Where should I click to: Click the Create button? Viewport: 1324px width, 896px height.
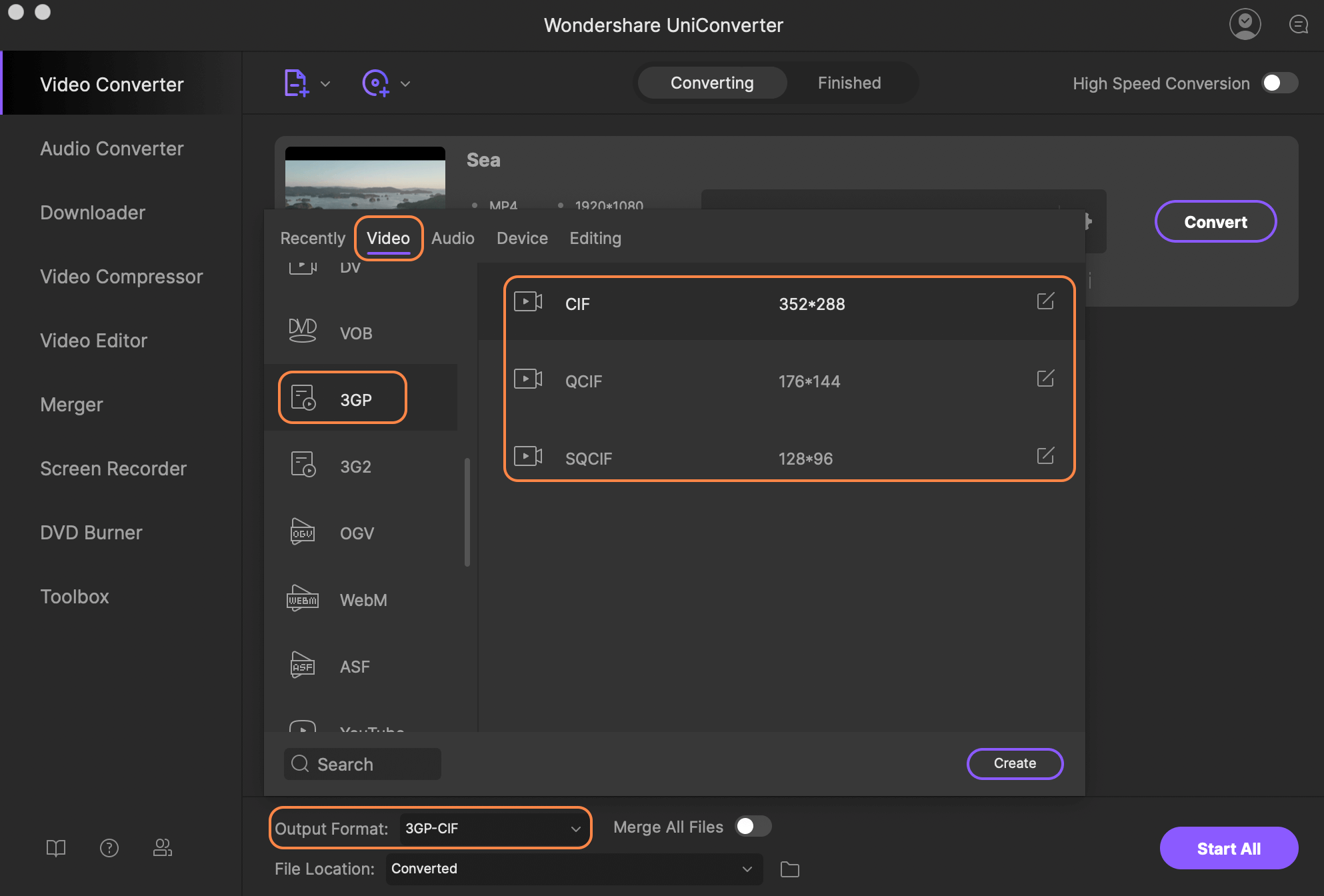pos(1014,763)
